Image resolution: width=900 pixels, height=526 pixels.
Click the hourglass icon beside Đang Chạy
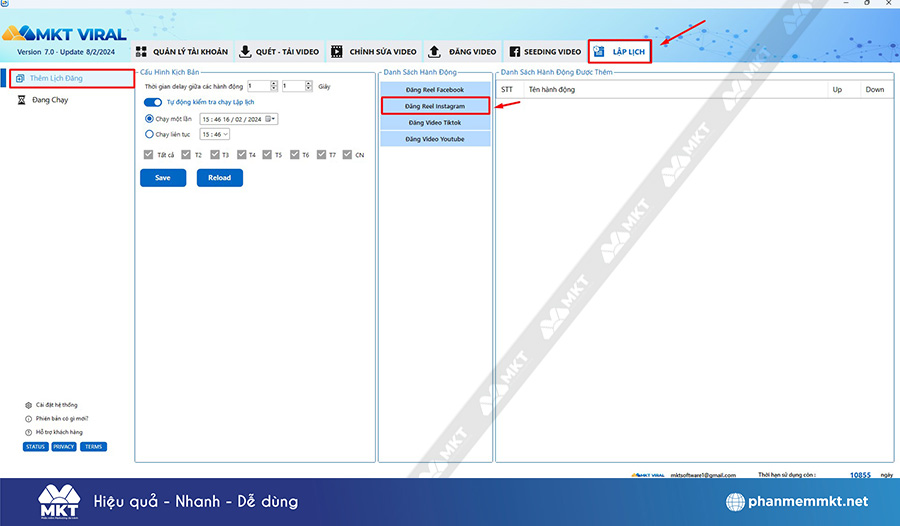(x=21, y=100)
